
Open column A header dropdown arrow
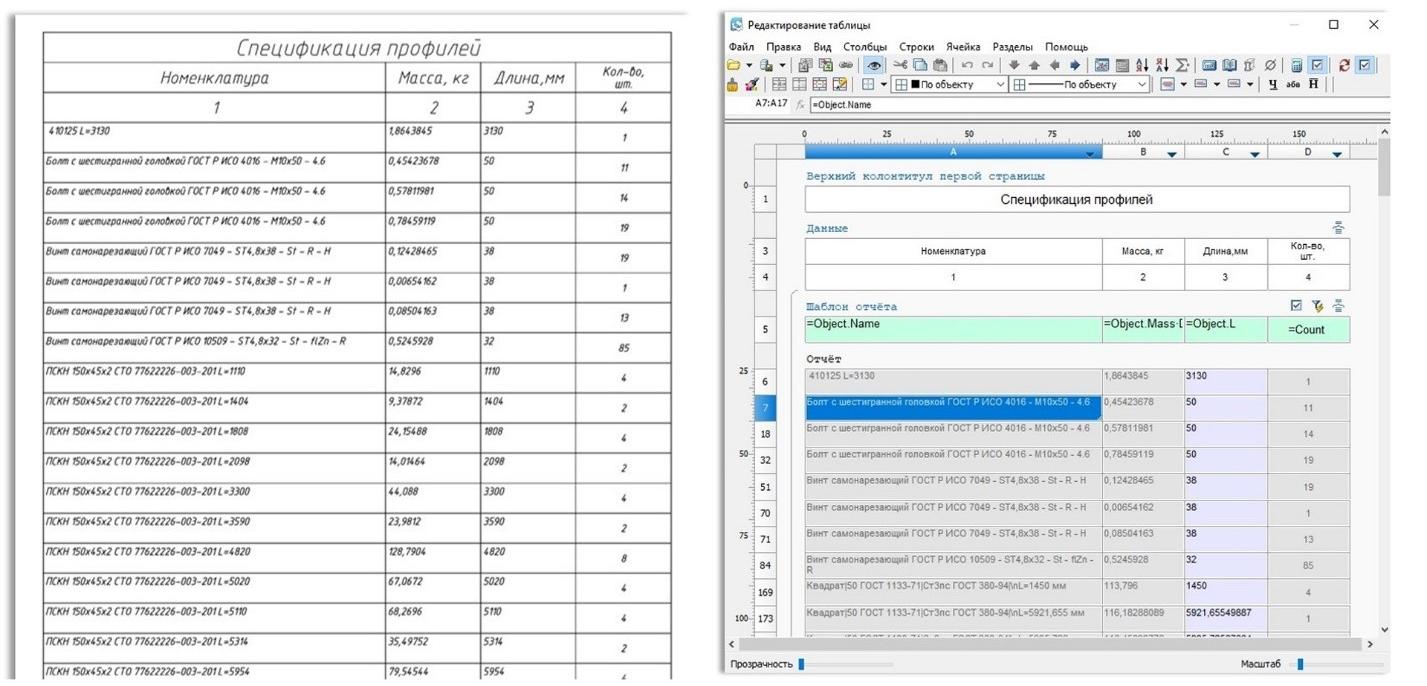[x=1089, y=154]
